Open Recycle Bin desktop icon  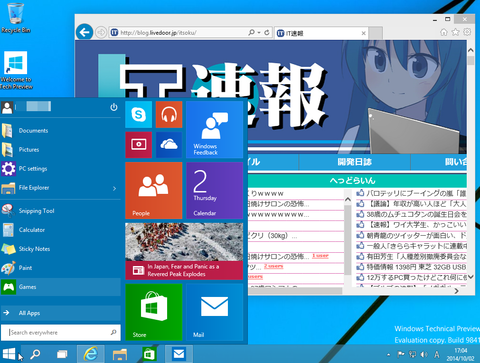(x=16, y=18)
